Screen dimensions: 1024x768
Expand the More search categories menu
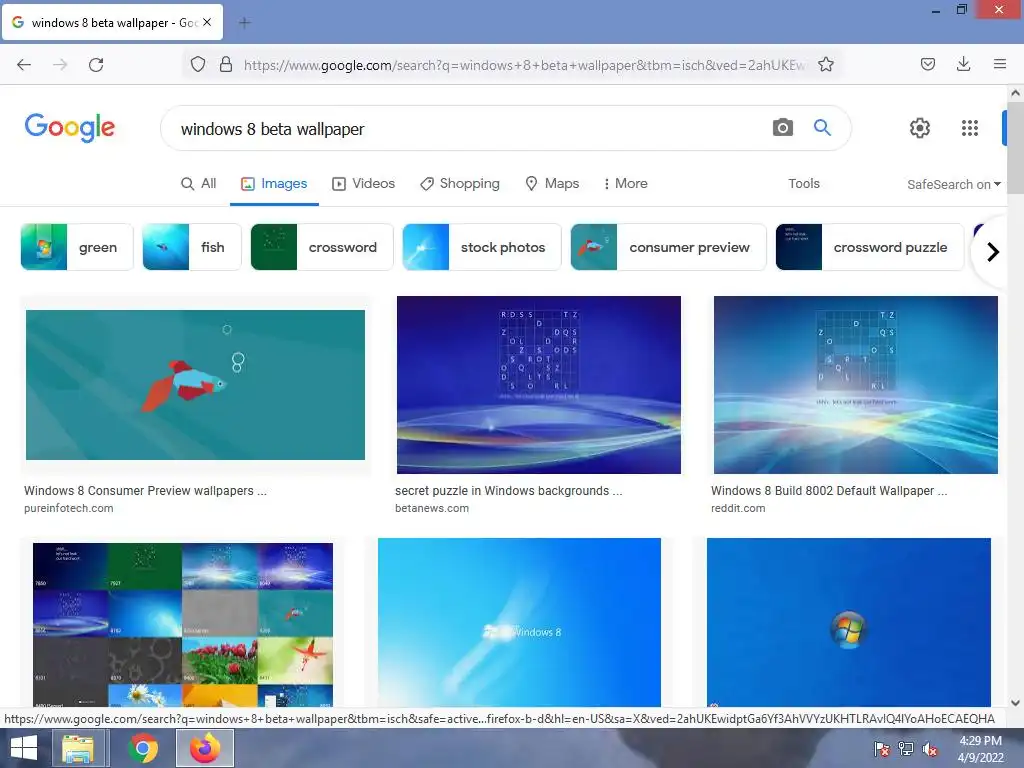[625, 184]
